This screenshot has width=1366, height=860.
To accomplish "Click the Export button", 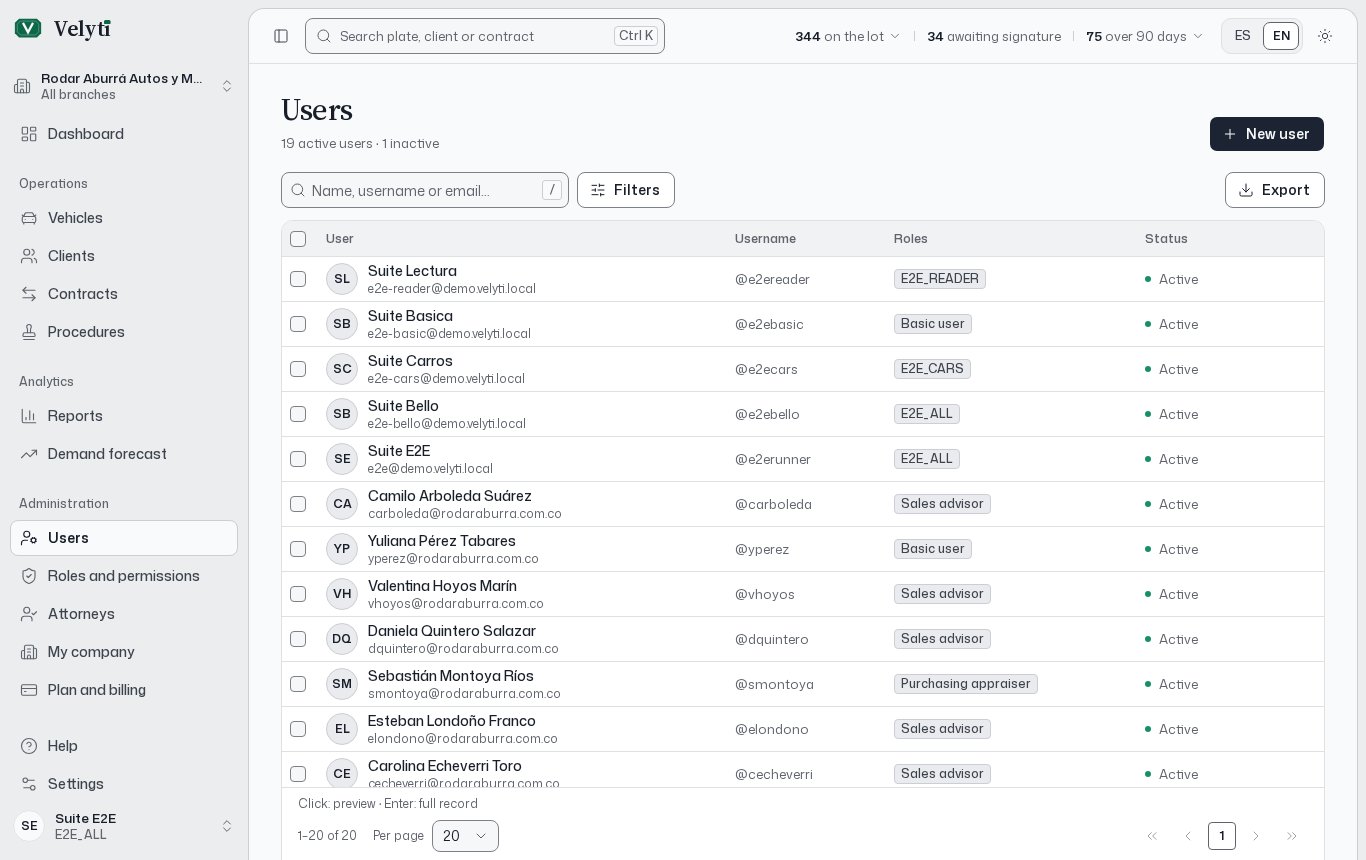I will pyautogui.click(x=1275, y=190).
